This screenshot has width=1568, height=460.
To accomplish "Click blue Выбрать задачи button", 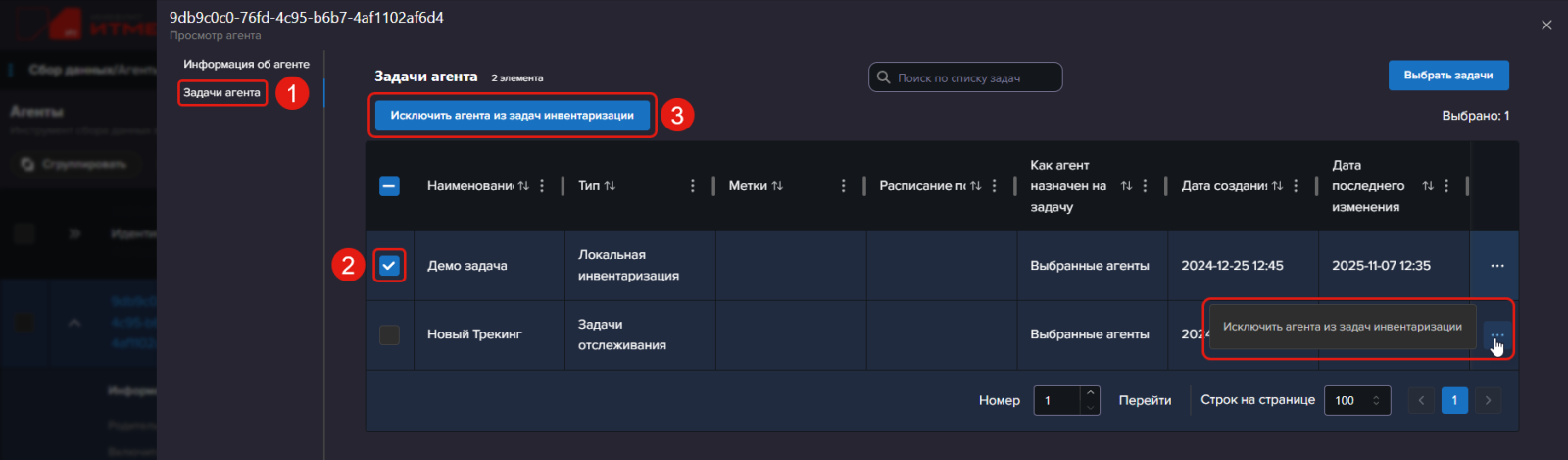I will [x=1447, y=76].
